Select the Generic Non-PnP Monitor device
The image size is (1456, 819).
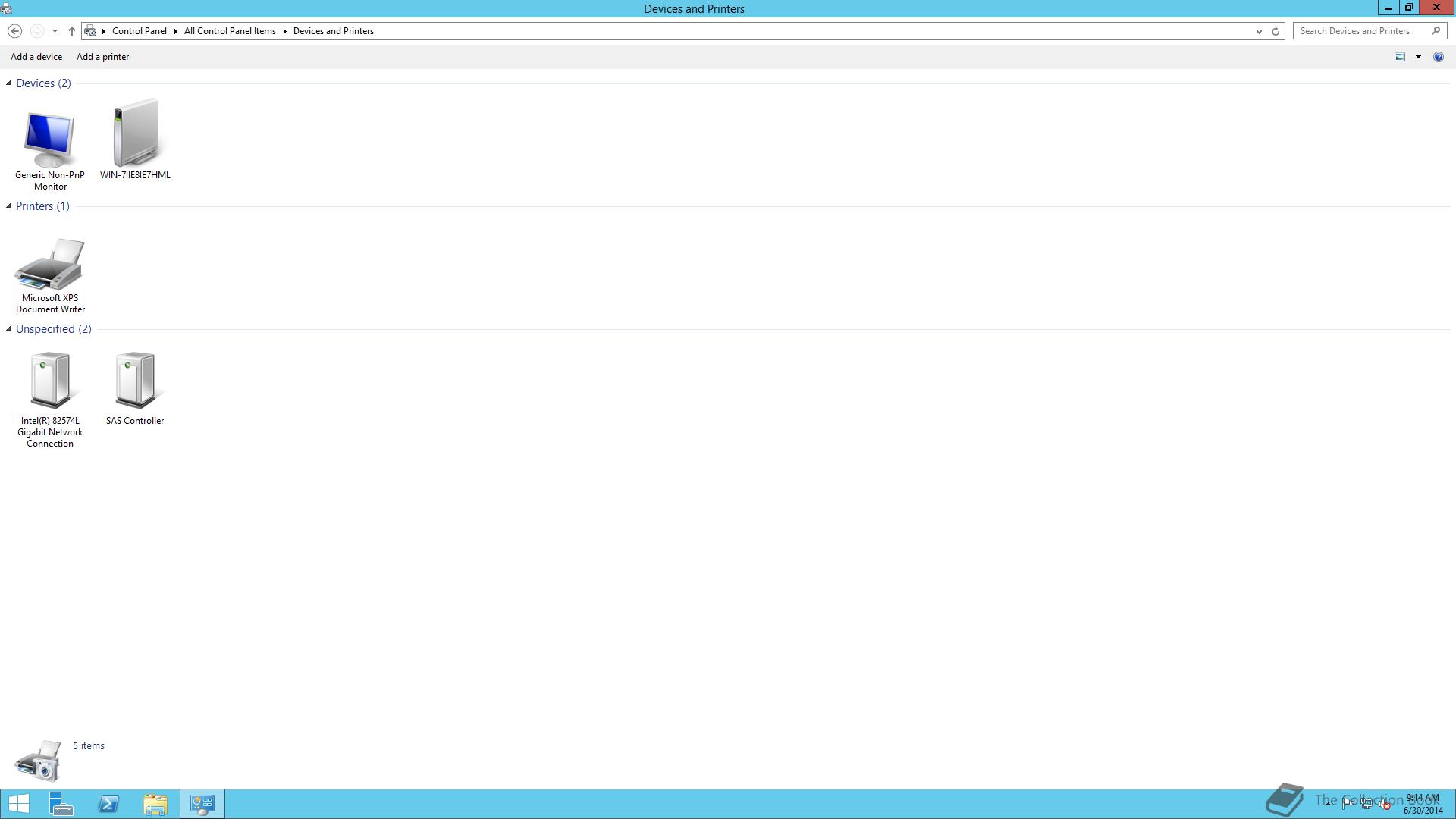tap(50, 150)
